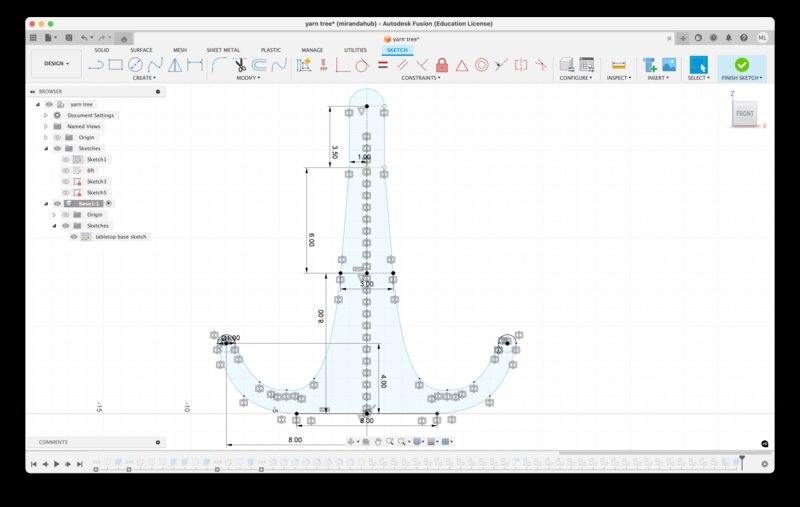Choose the Fillet tool in Modify
800x507 pixels.
[219, 65]
